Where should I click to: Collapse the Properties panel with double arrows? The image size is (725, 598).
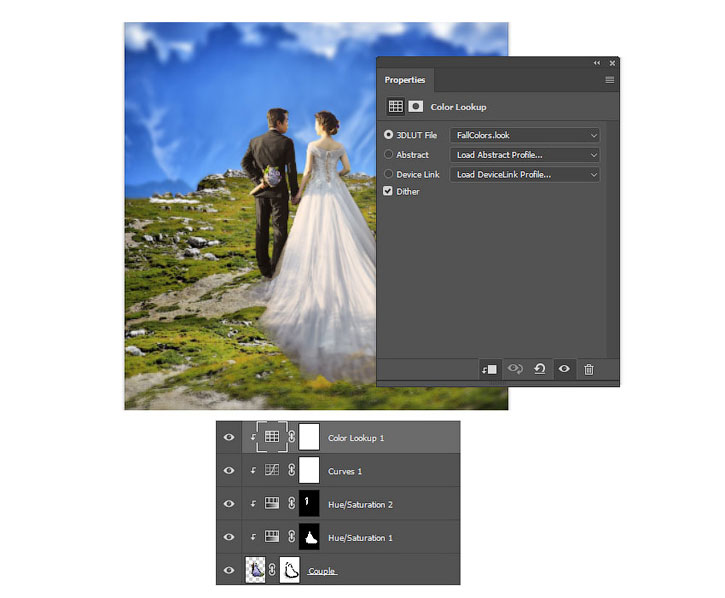point(597,63)
